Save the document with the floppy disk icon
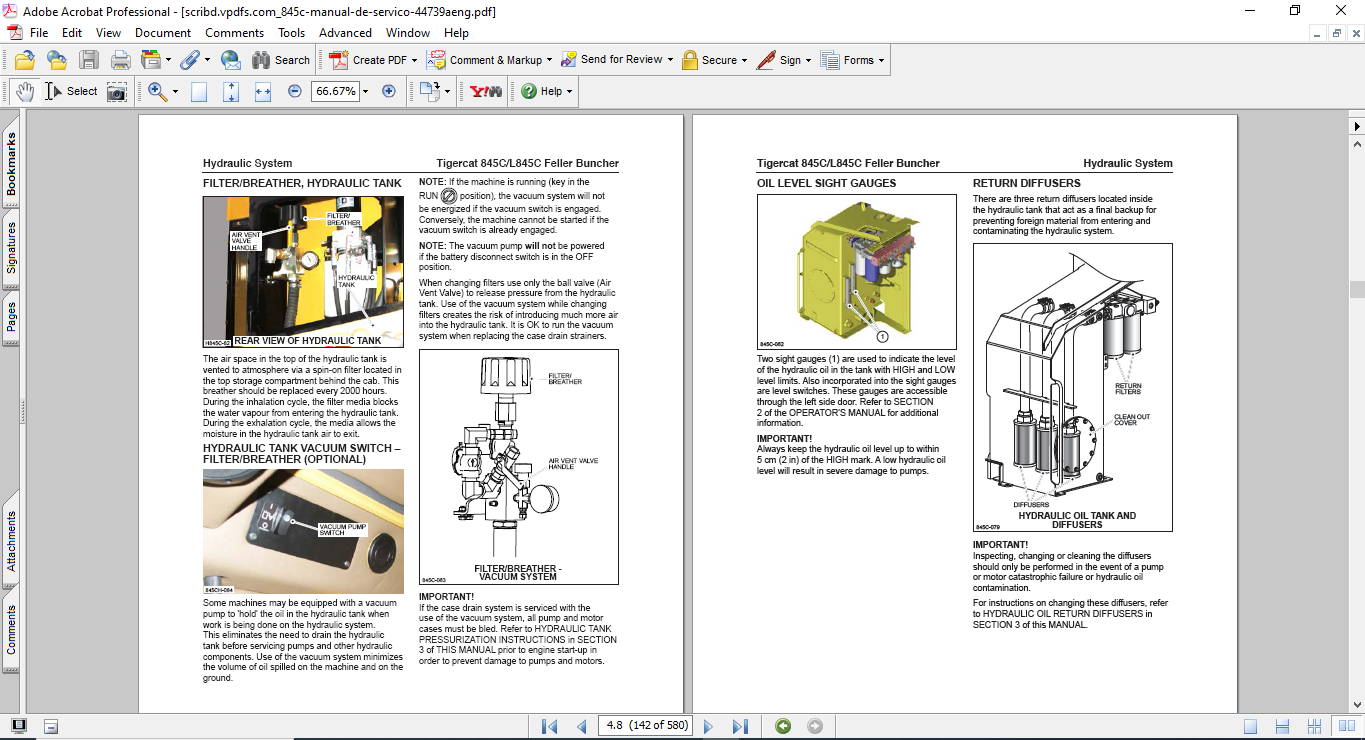This screenshot has height=740, width=1365. [x=89, y=60]
